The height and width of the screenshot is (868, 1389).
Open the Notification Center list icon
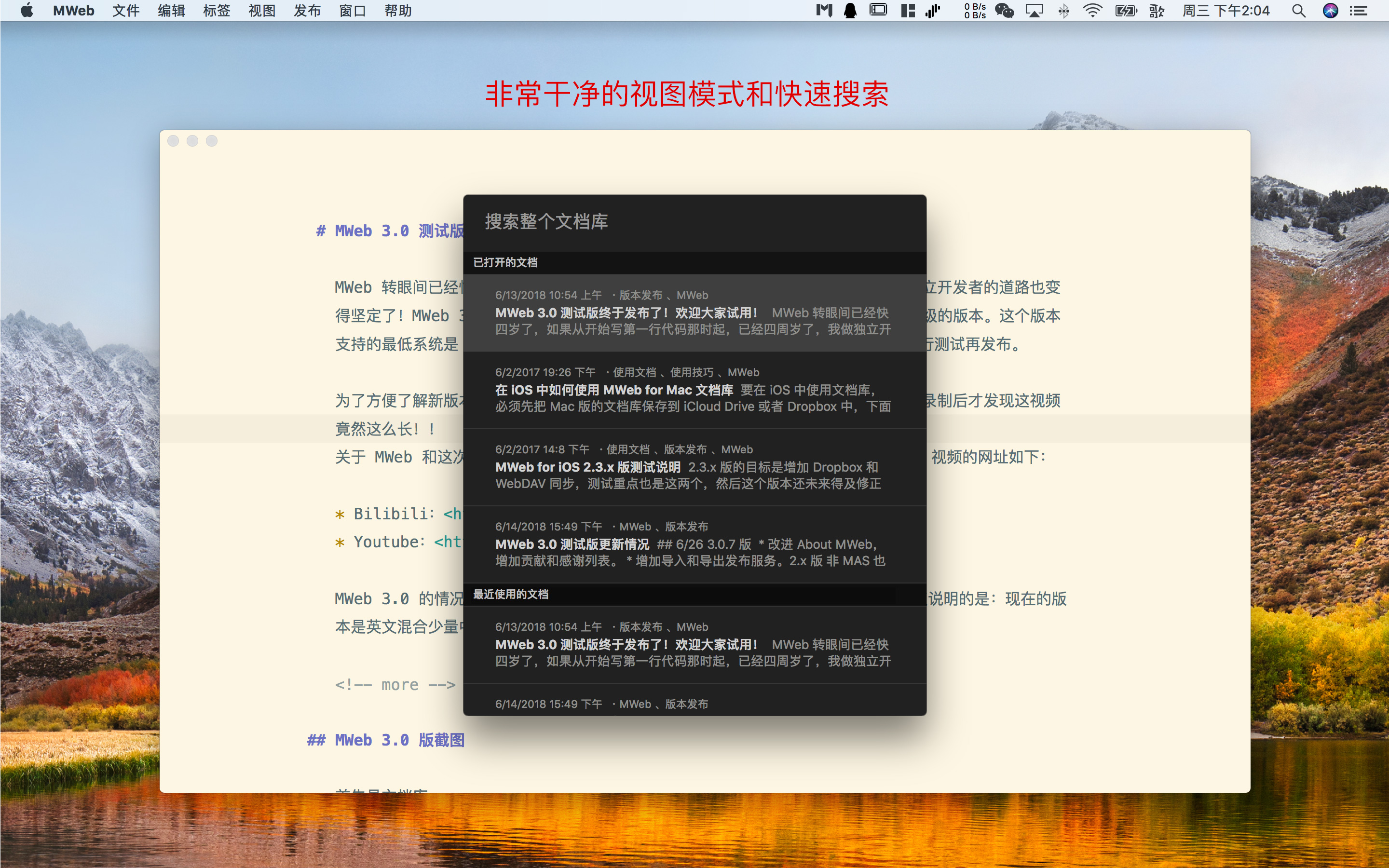click(x=1359, y=10)
